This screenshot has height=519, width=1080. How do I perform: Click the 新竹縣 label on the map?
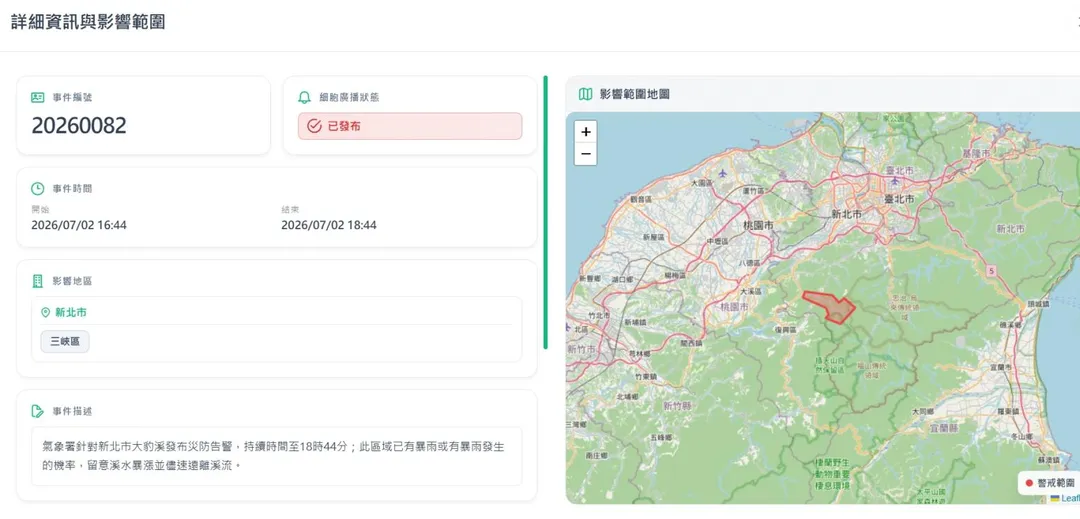pos(678,406)
